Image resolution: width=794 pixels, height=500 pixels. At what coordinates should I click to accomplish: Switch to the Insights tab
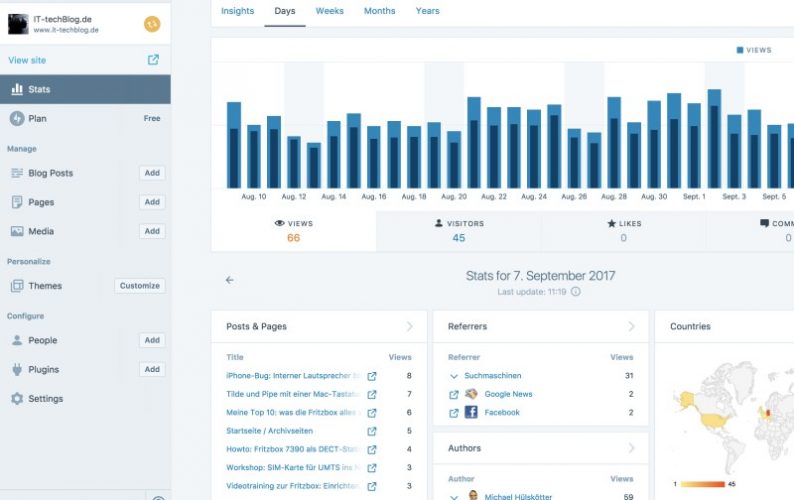click(237, 11)
